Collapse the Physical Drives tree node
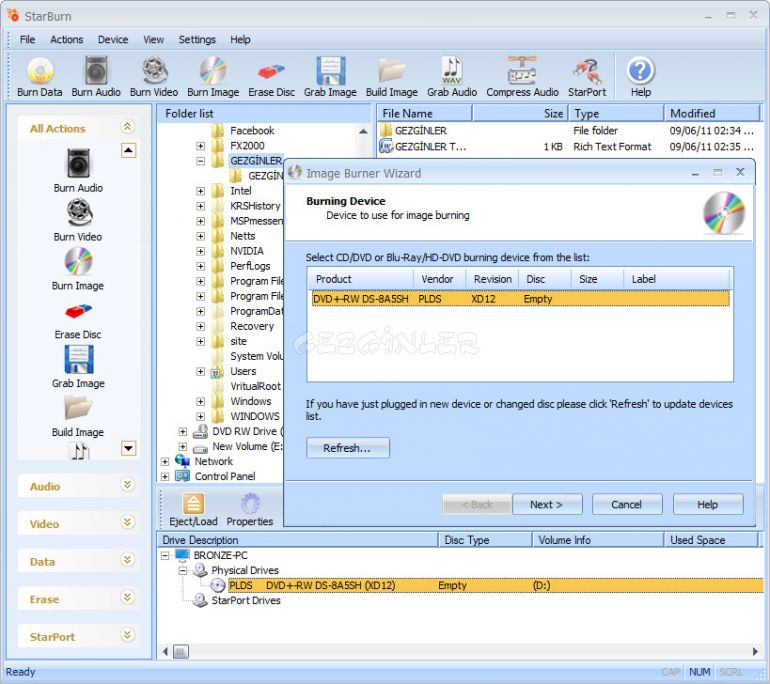The width and height of the screenshot is (770, 684). pos(183,571)
